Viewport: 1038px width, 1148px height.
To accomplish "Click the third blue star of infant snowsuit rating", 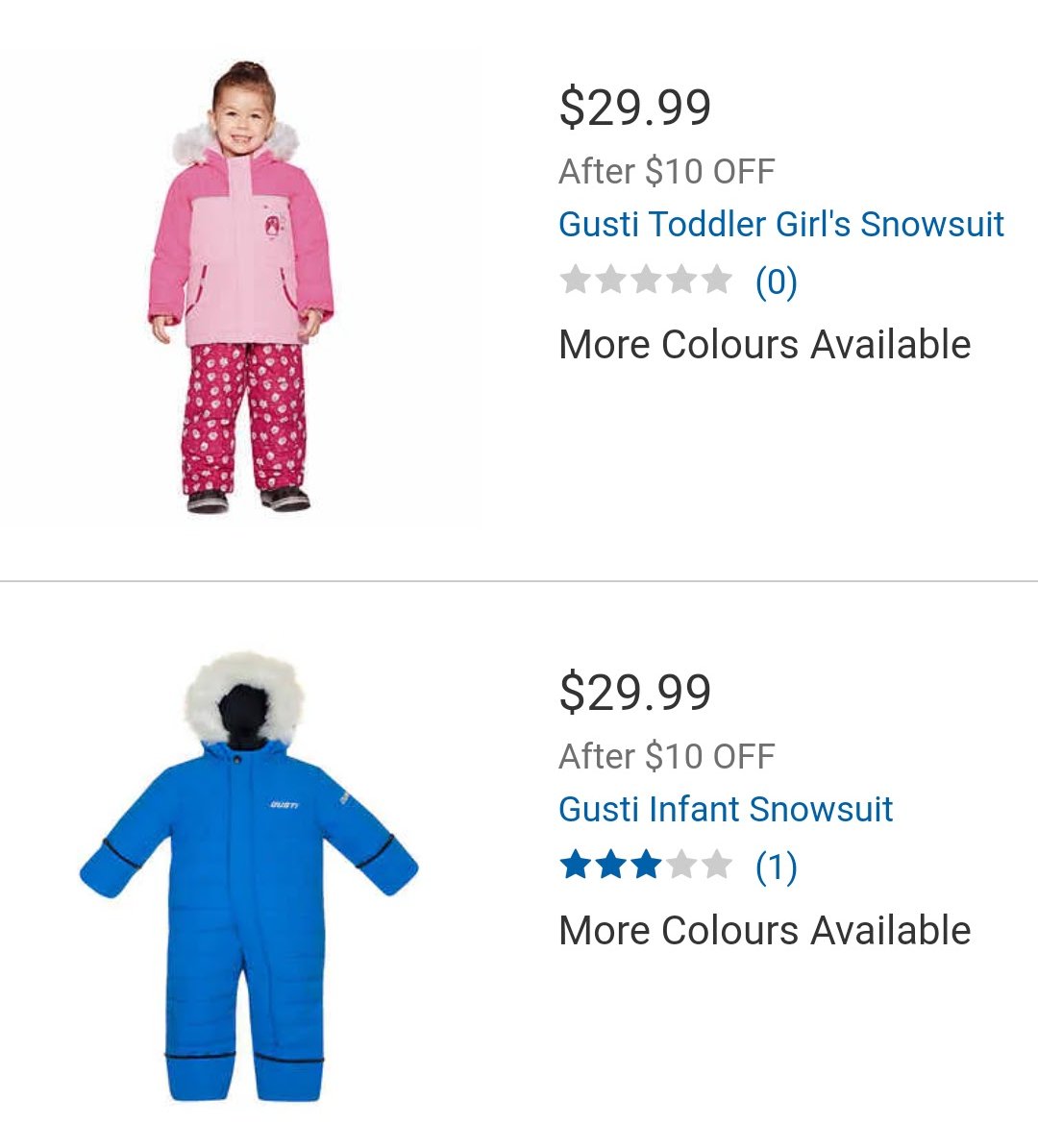I will coord(645,864).
